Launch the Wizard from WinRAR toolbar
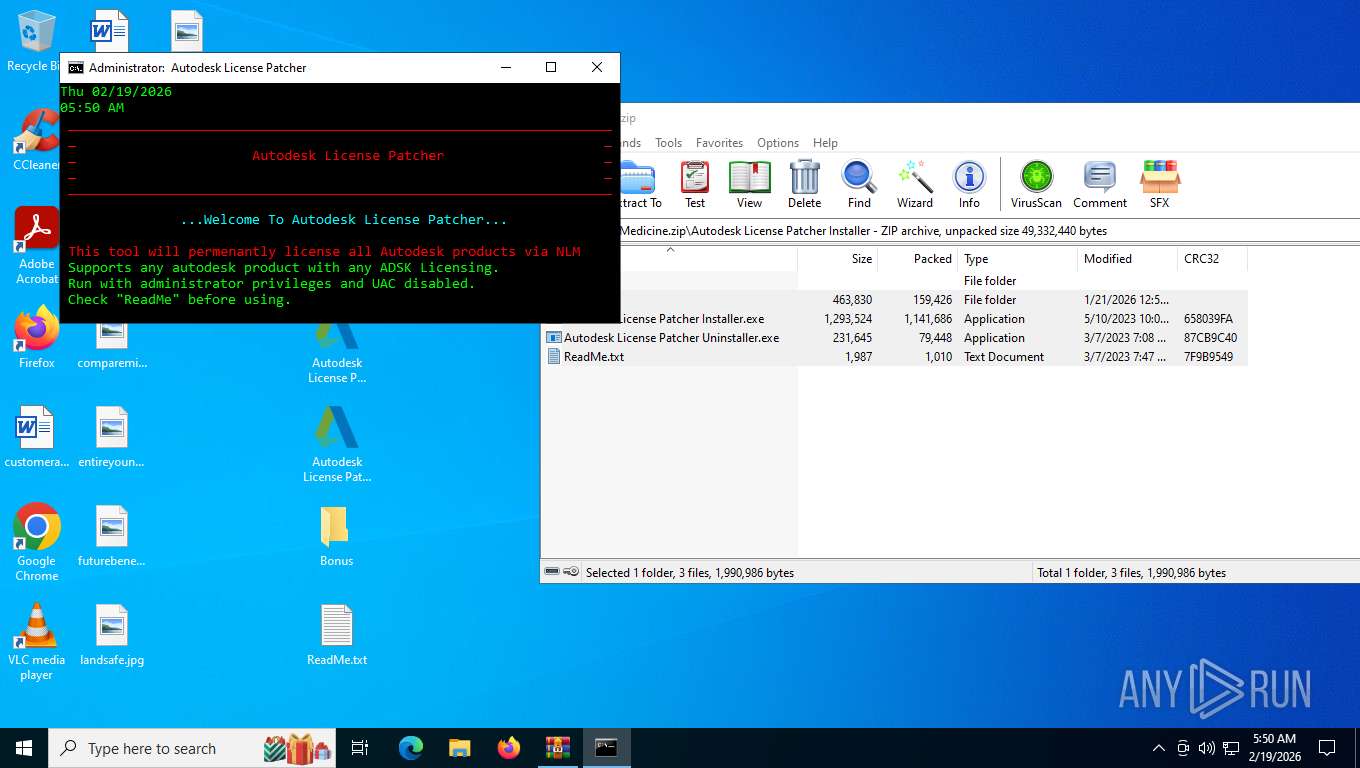 [914, 185]
